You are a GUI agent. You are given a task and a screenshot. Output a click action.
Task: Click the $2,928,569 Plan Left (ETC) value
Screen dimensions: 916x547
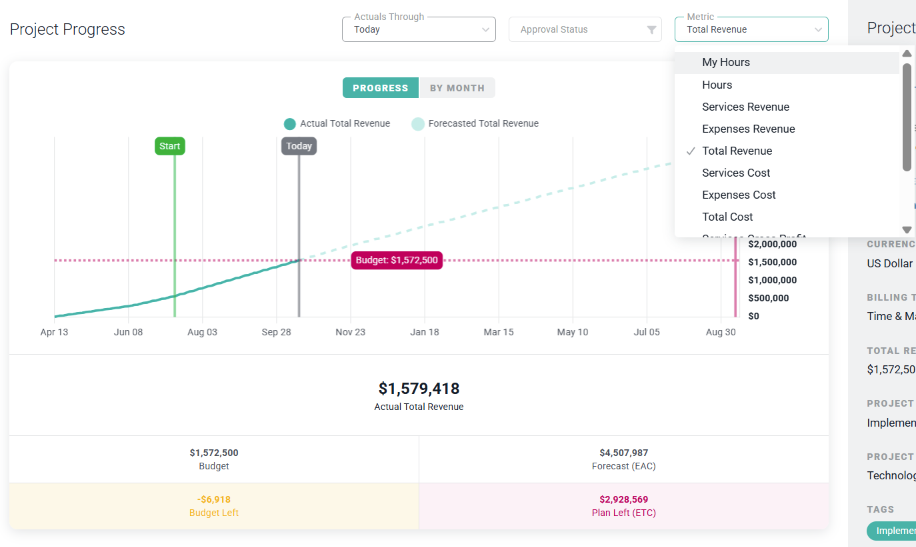pyautogui.click(x=623, y=500)
